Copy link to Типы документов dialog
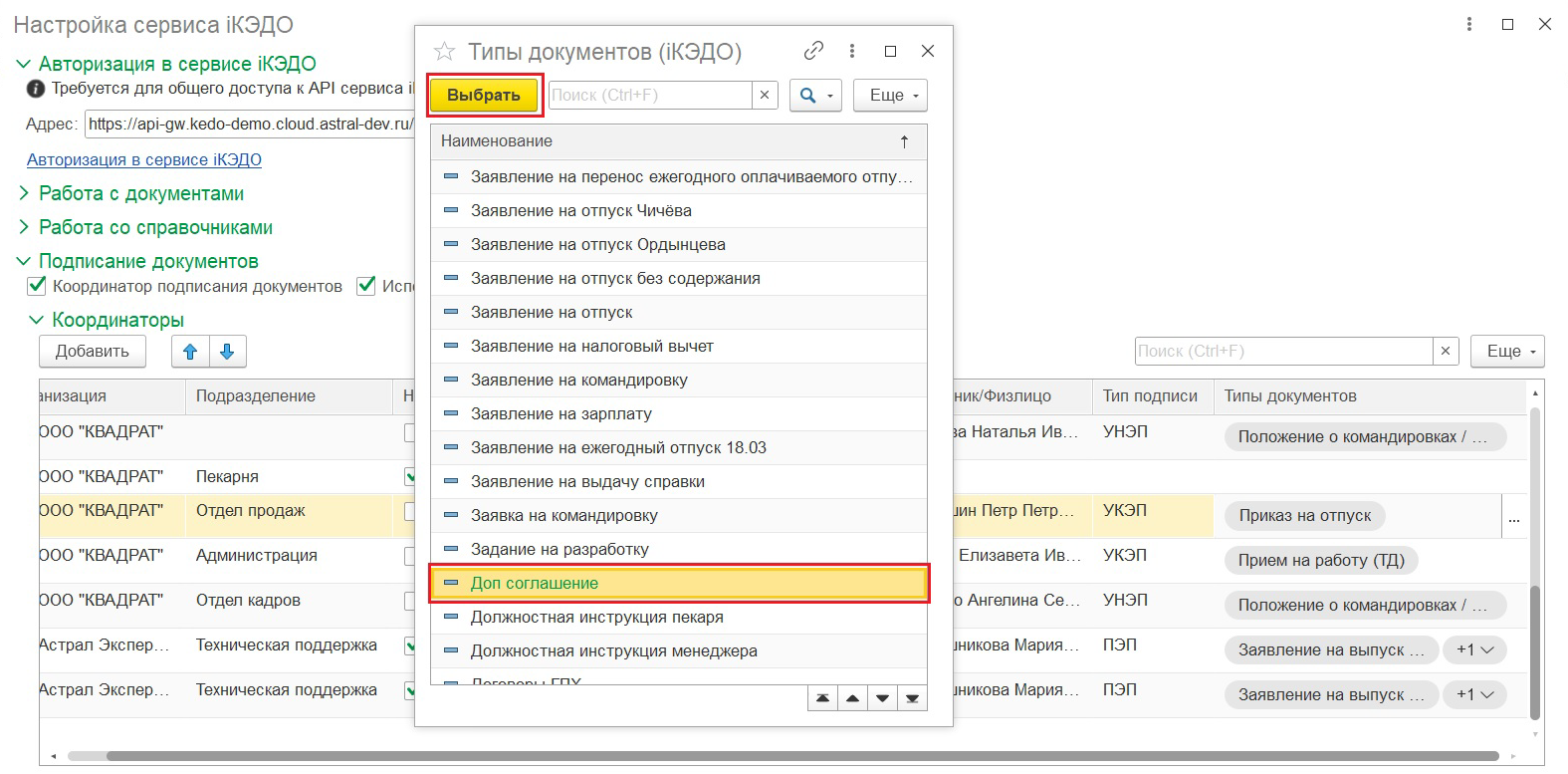 pos(813,51)
